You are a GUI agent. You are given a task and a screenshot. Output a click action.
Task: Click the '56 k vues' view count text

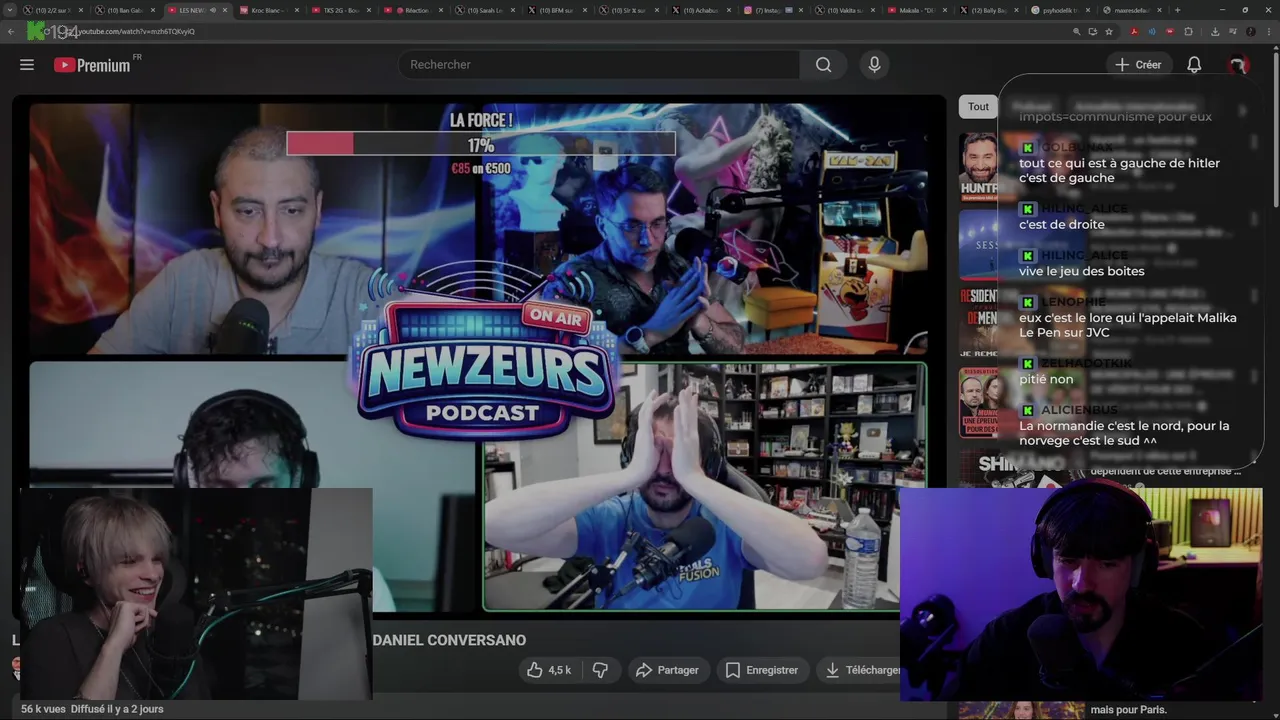[x=43, y=709]
